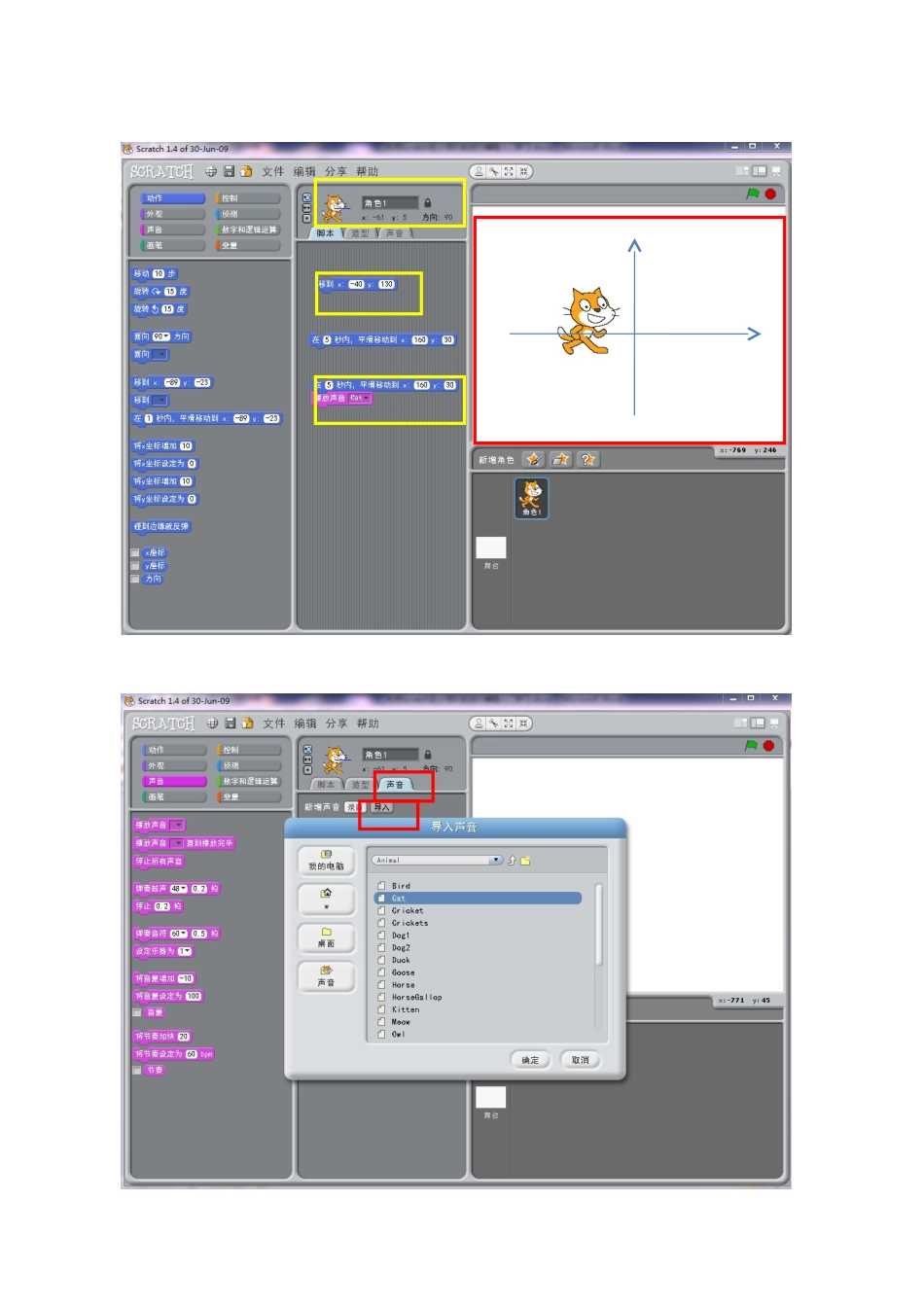
Task: Enable the x座标 reporter checkbox
Action: [x=135, y=553]
